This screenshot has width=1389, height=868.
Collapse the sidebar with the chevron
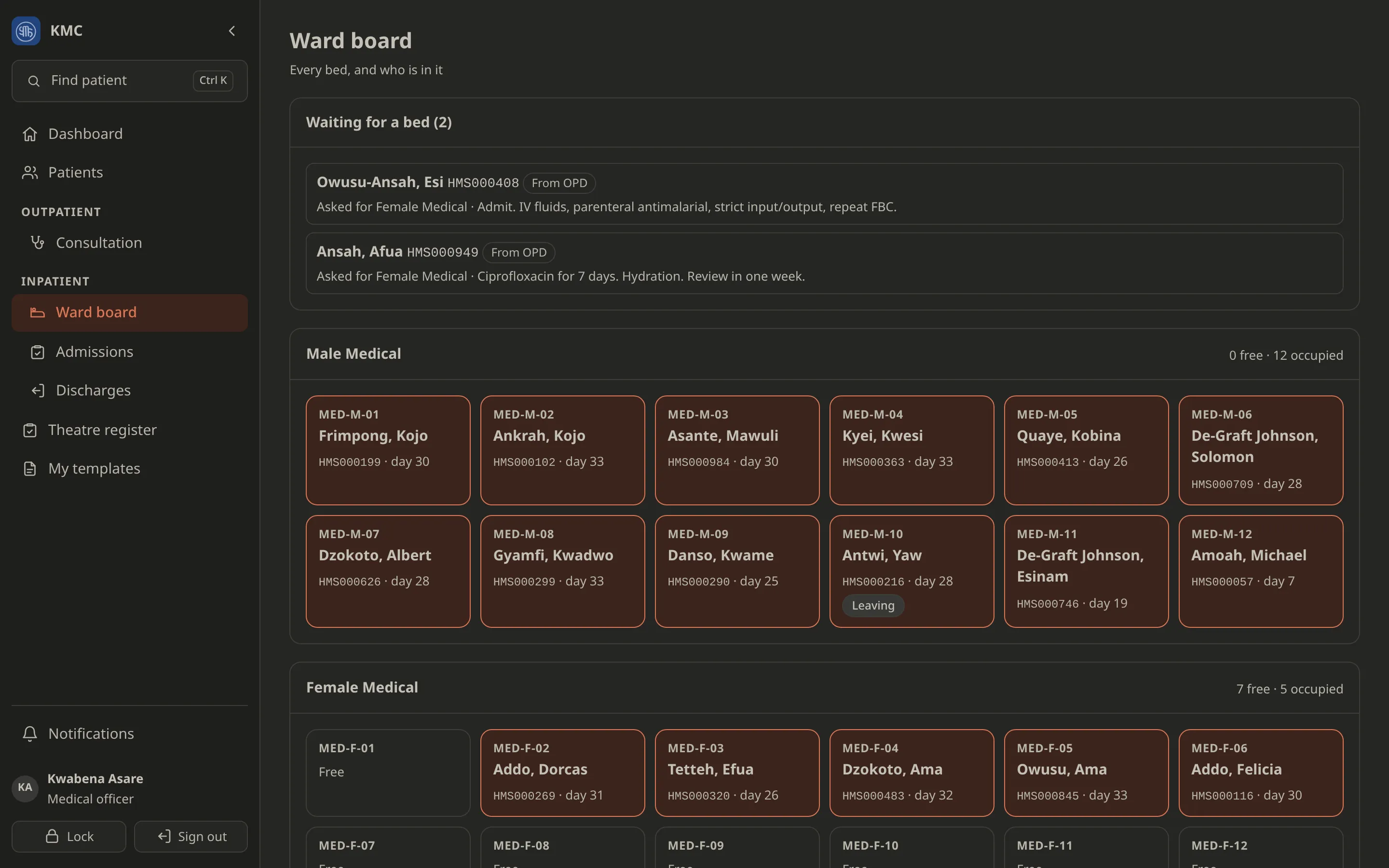[232, 31]
